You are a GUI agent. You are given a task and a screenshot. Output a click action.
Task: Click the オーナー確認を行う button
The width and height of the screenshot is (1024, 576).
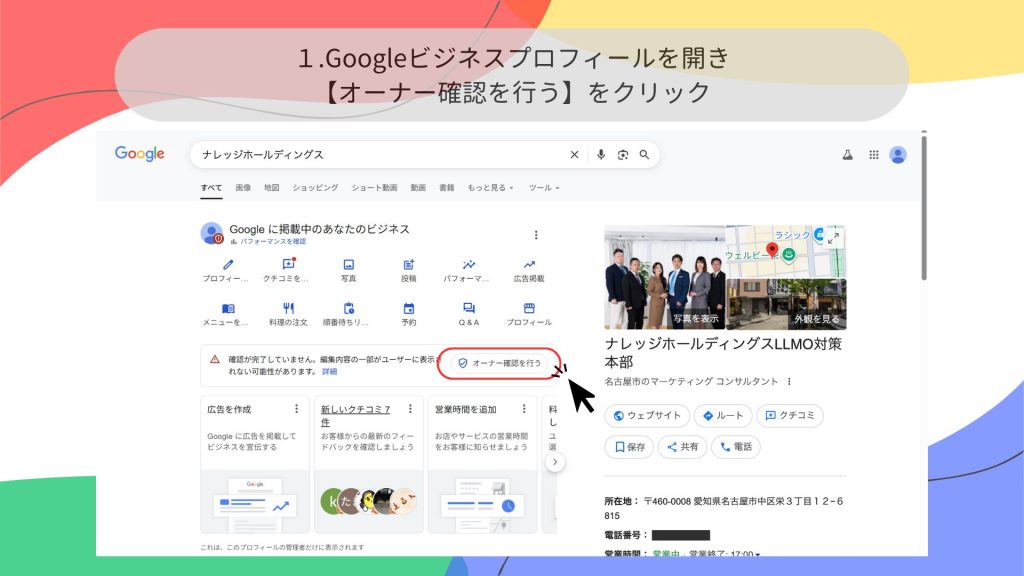click(499, 363)
